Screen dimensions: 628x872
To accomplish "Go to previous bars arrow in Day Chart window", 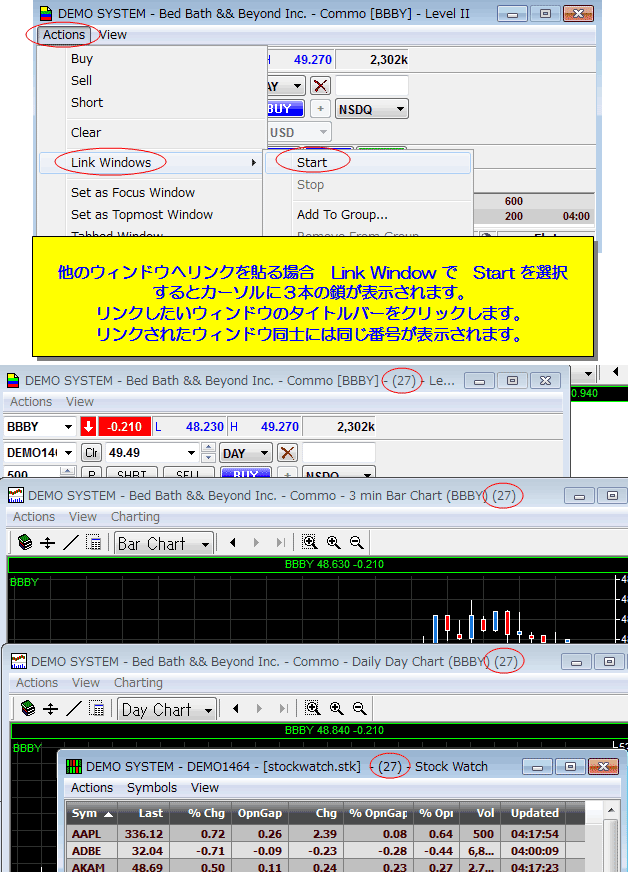I will coord(236,708).
